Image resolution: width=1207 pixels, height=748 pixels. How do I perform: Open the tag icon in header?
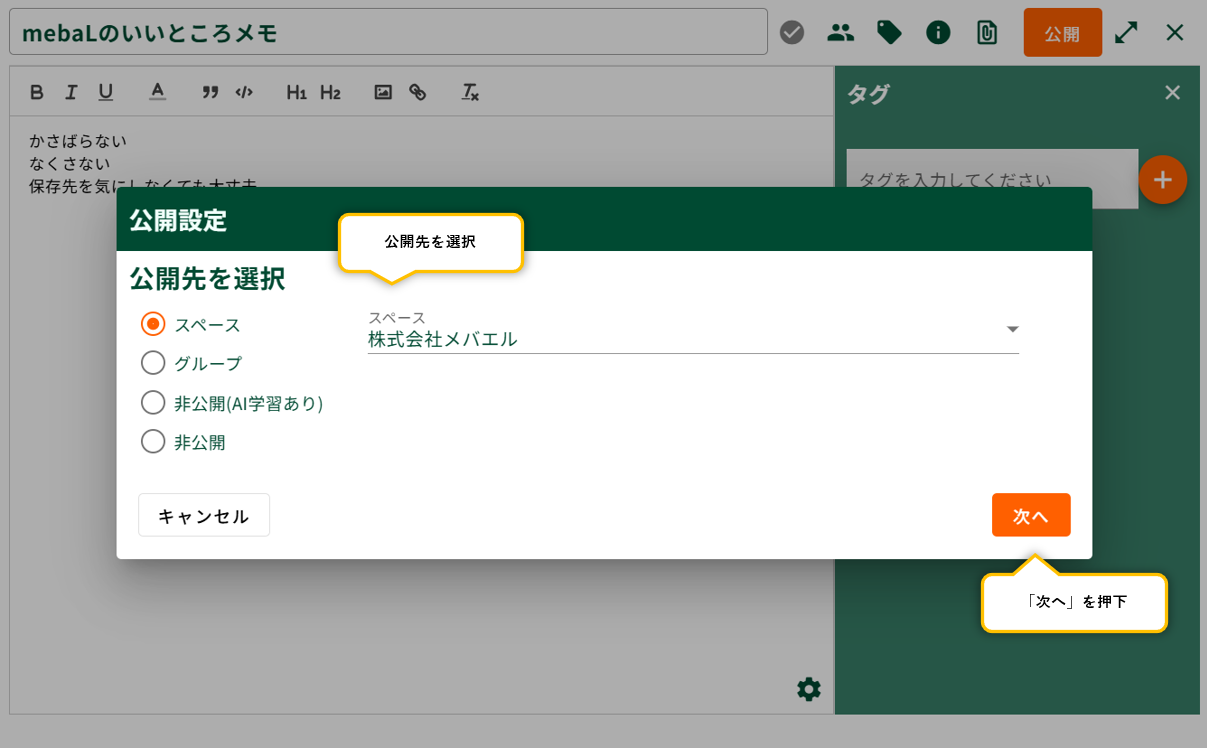click(889, 33)
